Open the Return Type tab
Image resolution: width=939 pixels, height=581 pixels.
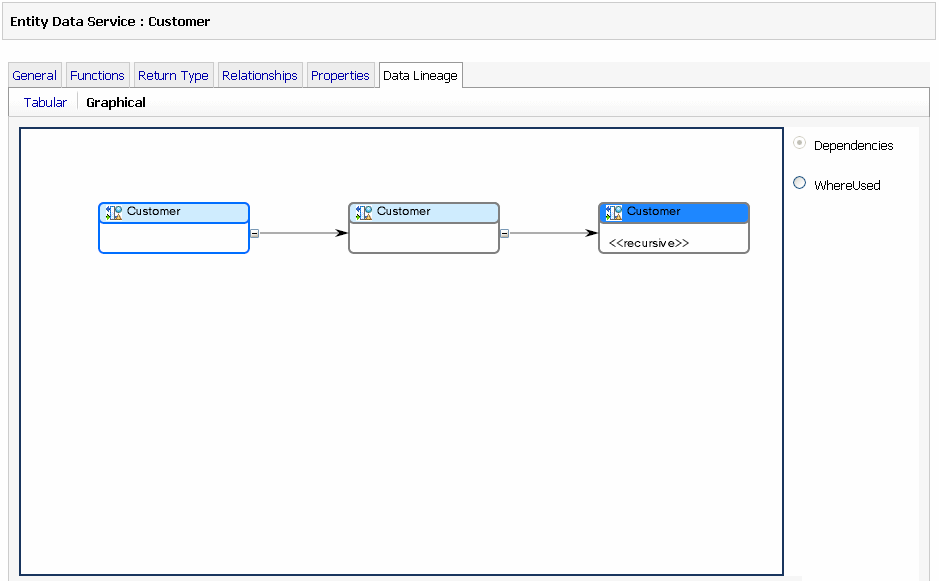[x=173, y=75]
